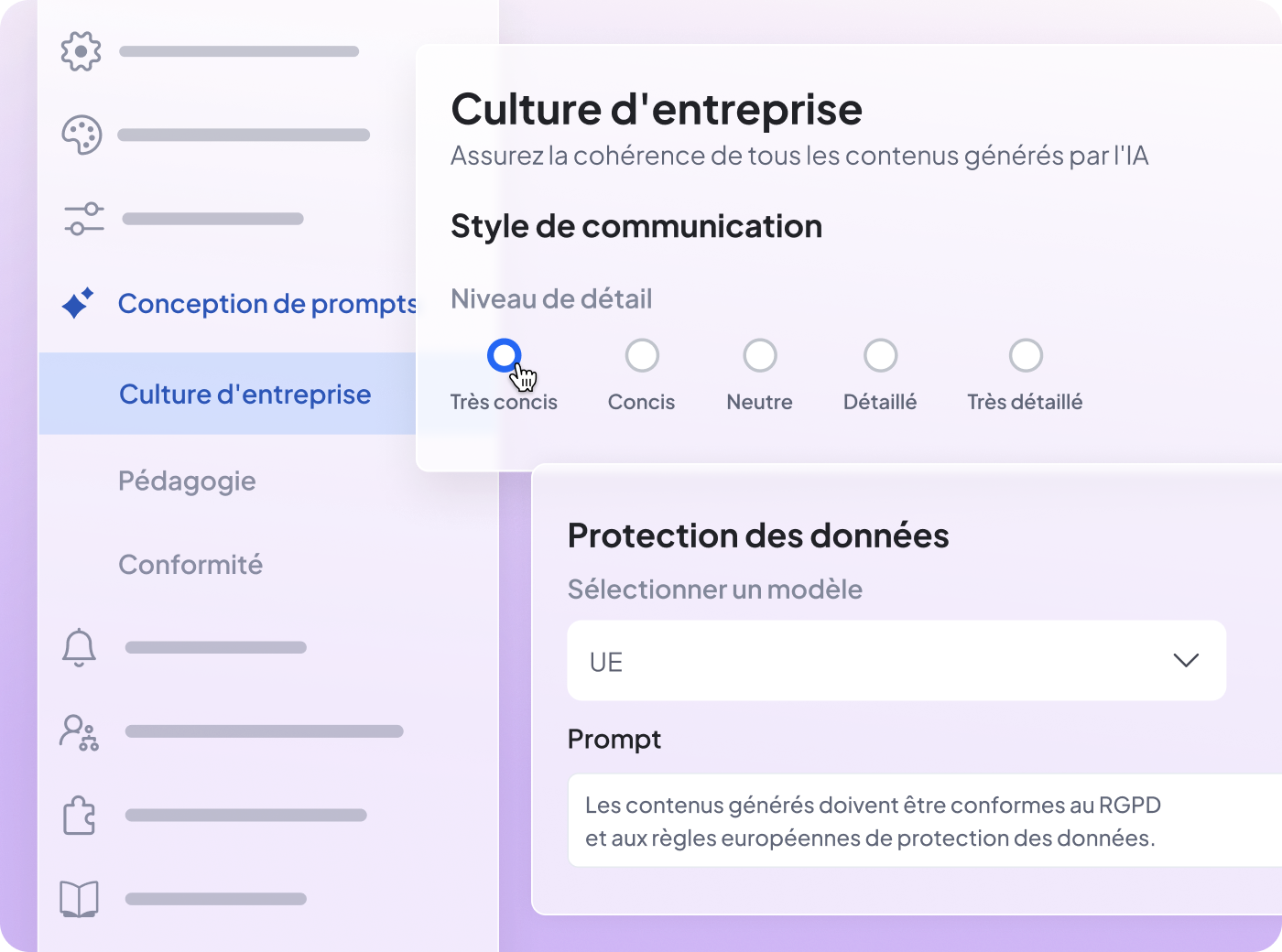Click the open book icon
The width and height of the screenshot is (1282, 952).
point(79,899)
